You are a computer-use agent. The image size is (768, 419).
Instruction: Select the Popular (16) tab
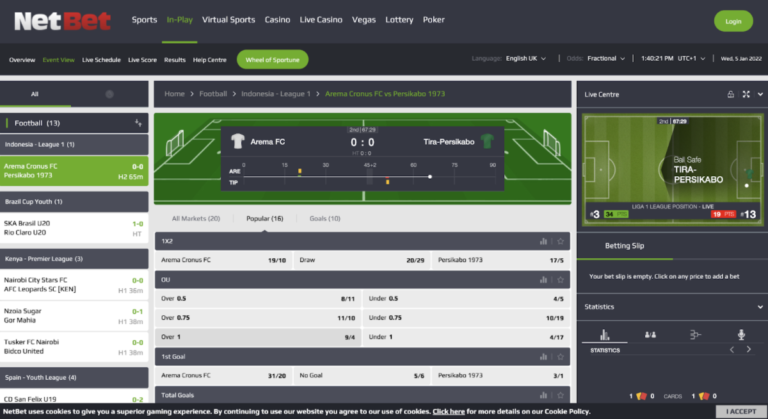click(x=264, y=219)
